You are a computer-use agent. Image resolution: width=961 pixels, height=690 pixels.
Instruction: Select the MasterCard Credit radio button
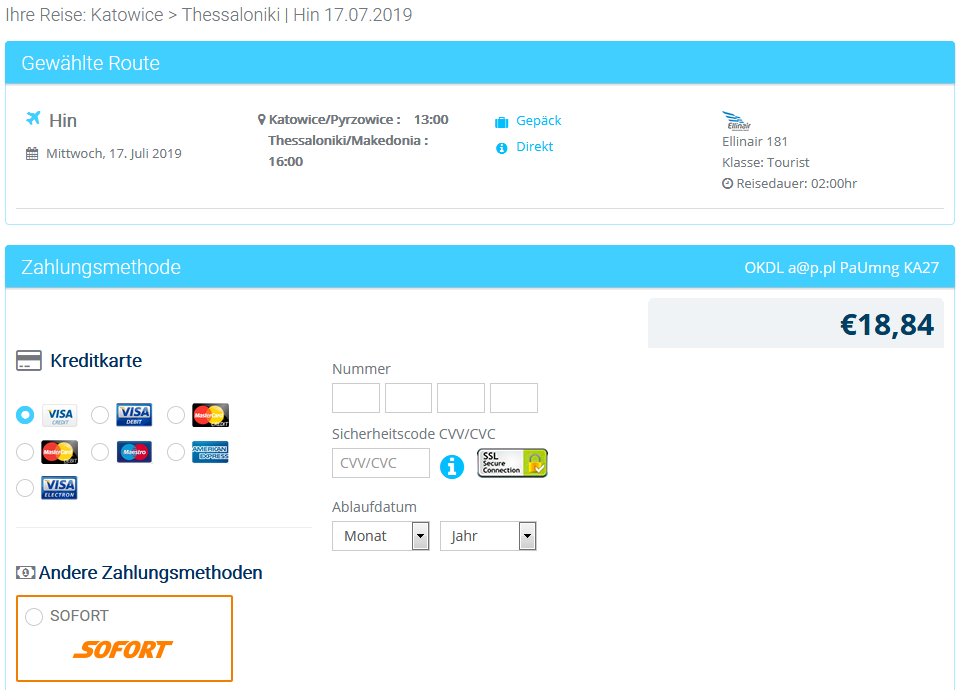tap(176, 415)
